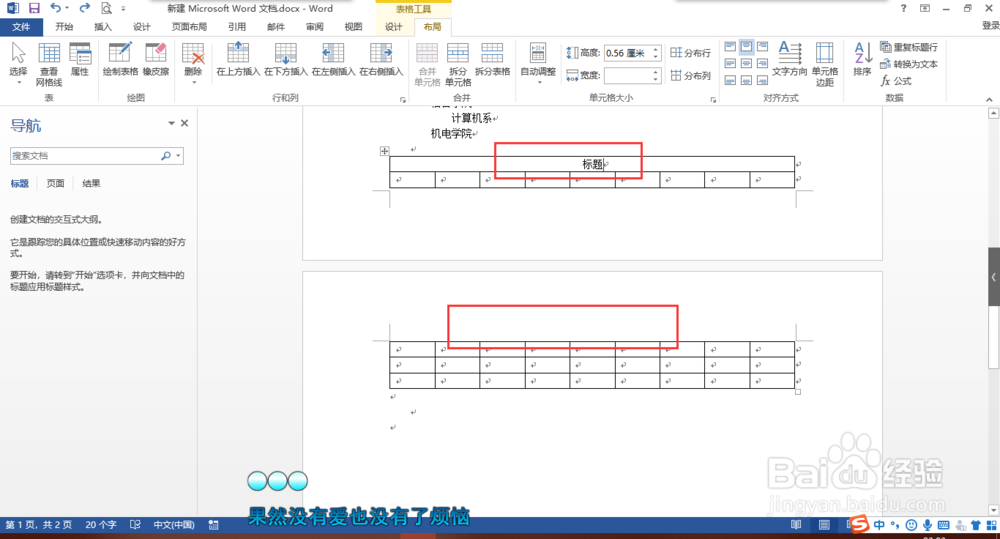Open table Properties (属性)
Viewport: 1000px width, 539px height.
(80, 59)
